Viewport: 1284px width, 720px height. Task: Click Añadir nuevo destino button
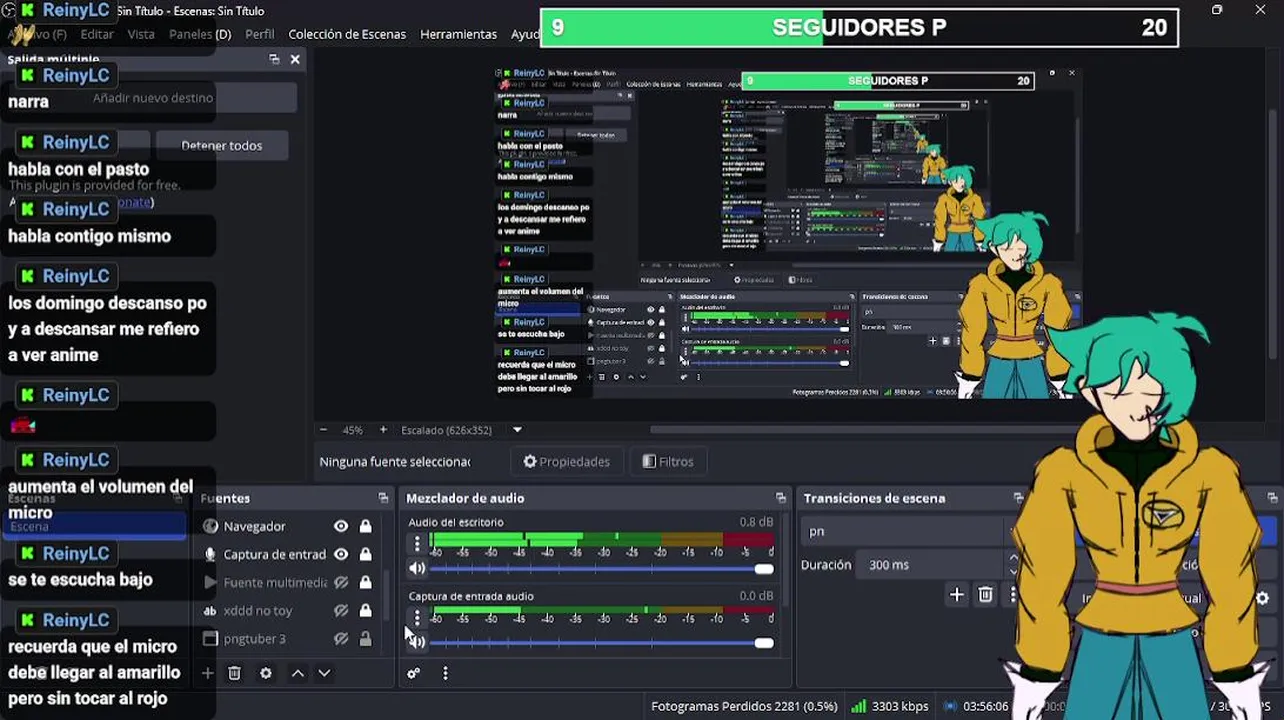click(153, 98)
